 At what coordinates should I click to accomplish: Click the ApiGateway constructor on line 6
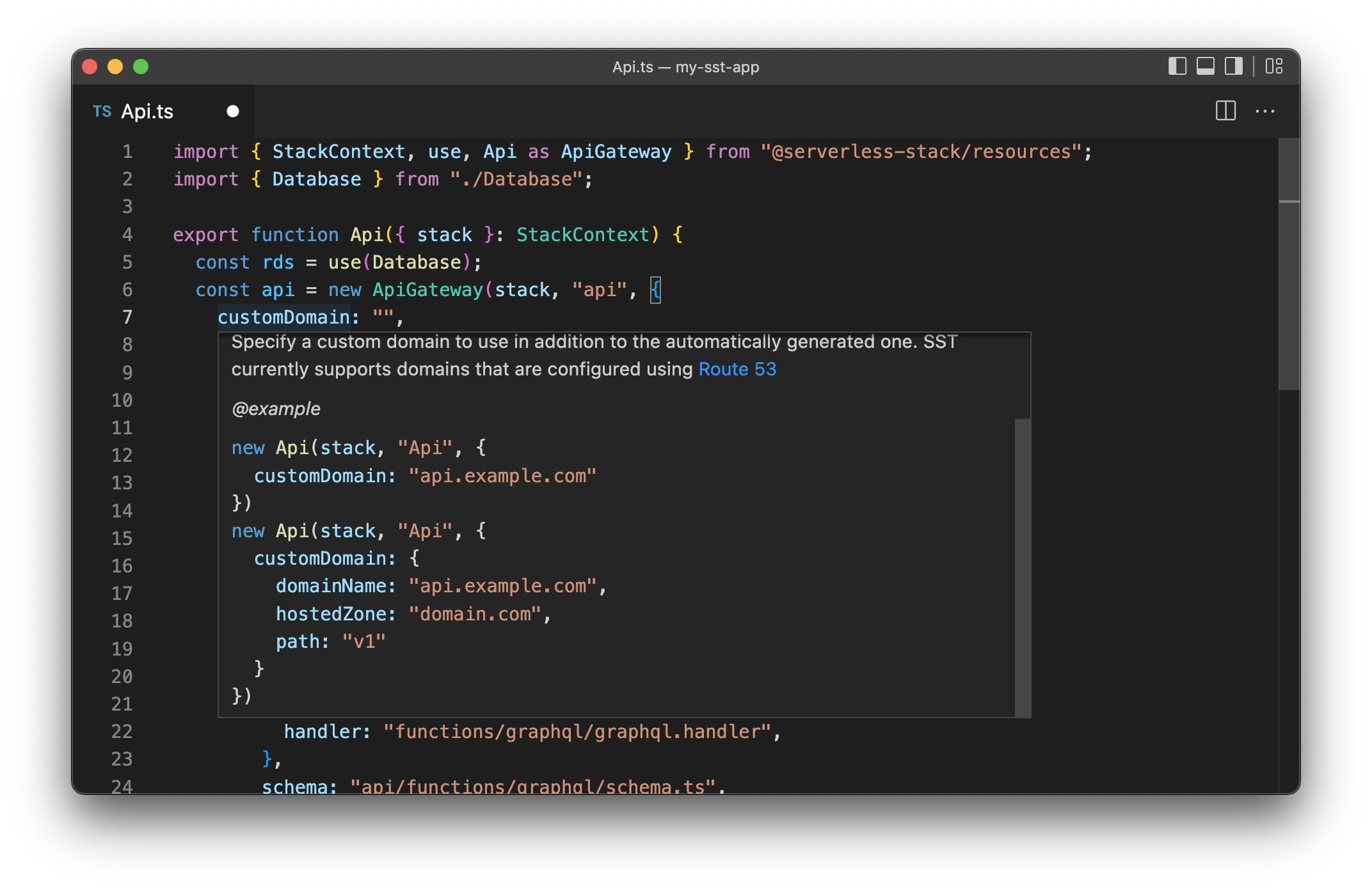click(x=426, y=290)
